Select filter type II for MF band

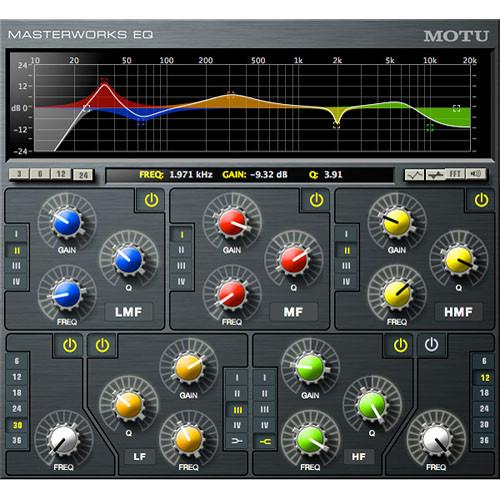pos(181,250)
